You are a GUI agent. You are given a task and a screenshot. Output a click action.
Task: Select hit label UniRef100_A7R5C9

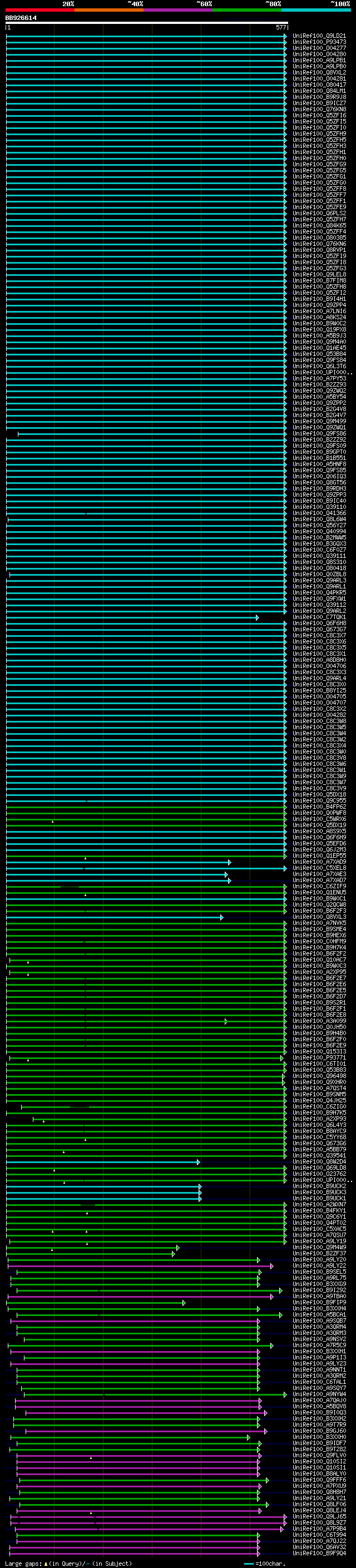[x=319, y=1345]
